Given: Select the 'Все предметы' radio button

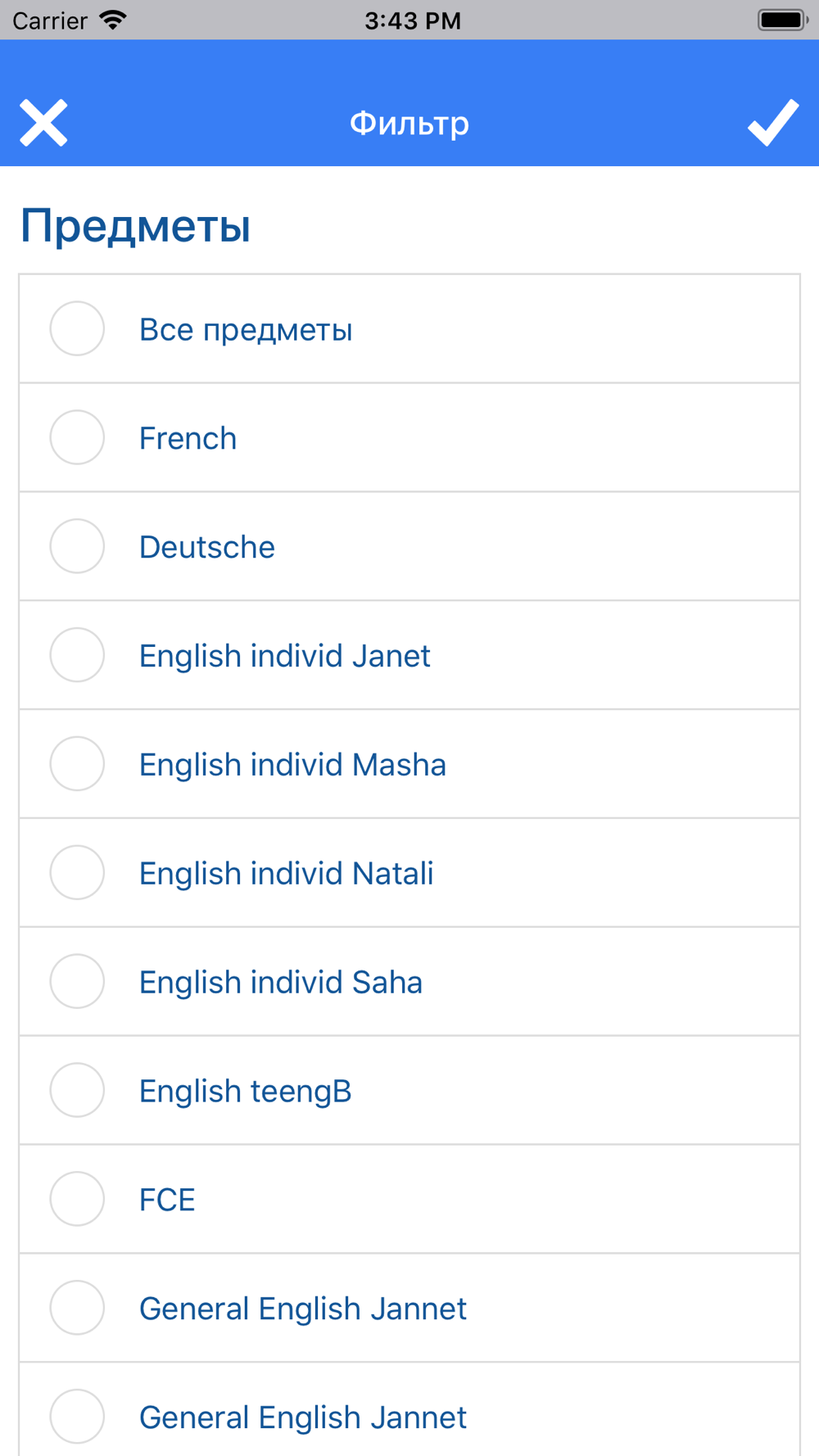Looking at the screenshot, I should tap(77, 328).
